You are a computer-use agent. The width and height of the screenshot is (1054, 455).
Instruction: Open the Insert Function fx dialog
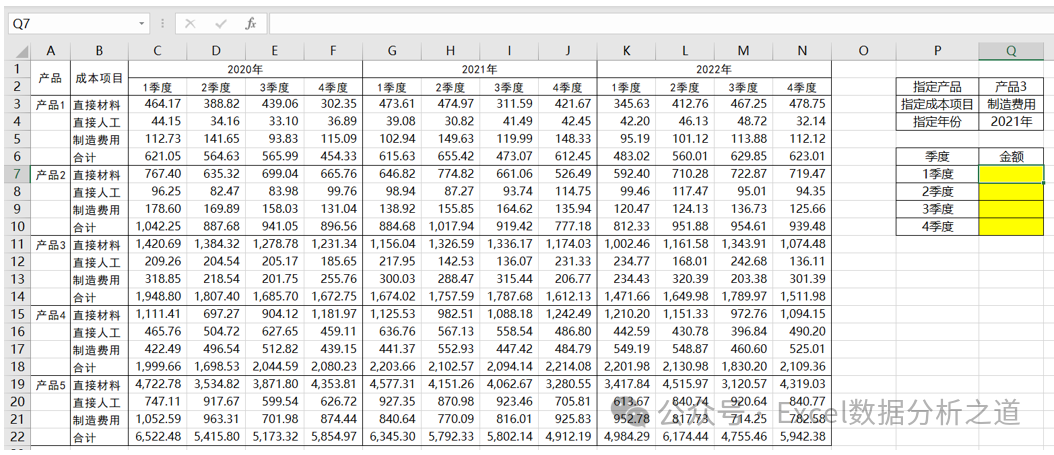[251, 24]
